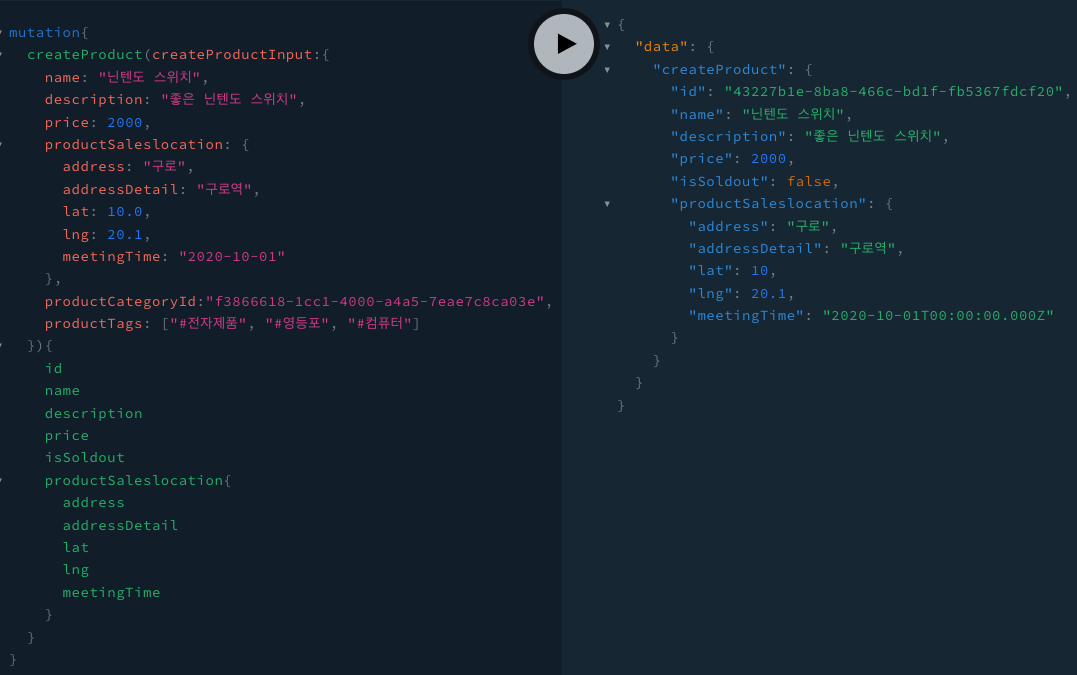The image size is (1077, 675).
Task: Select the mutation keyword in the query editor
Action: click(45, 32)
